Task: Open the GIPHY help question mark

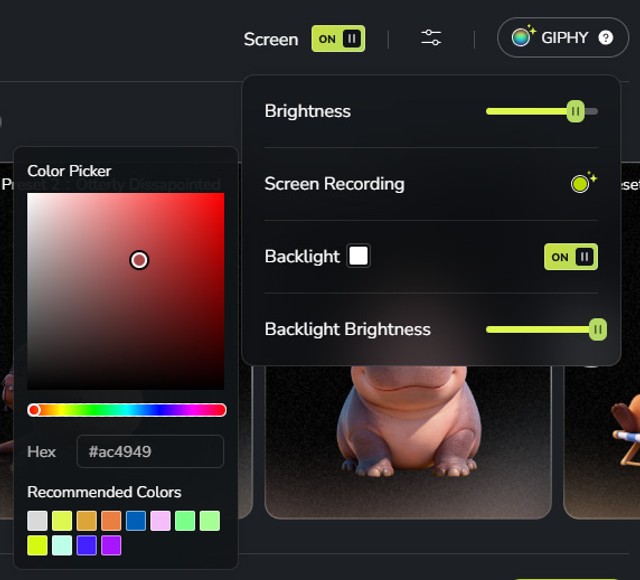Action: [x=606, y=38]
